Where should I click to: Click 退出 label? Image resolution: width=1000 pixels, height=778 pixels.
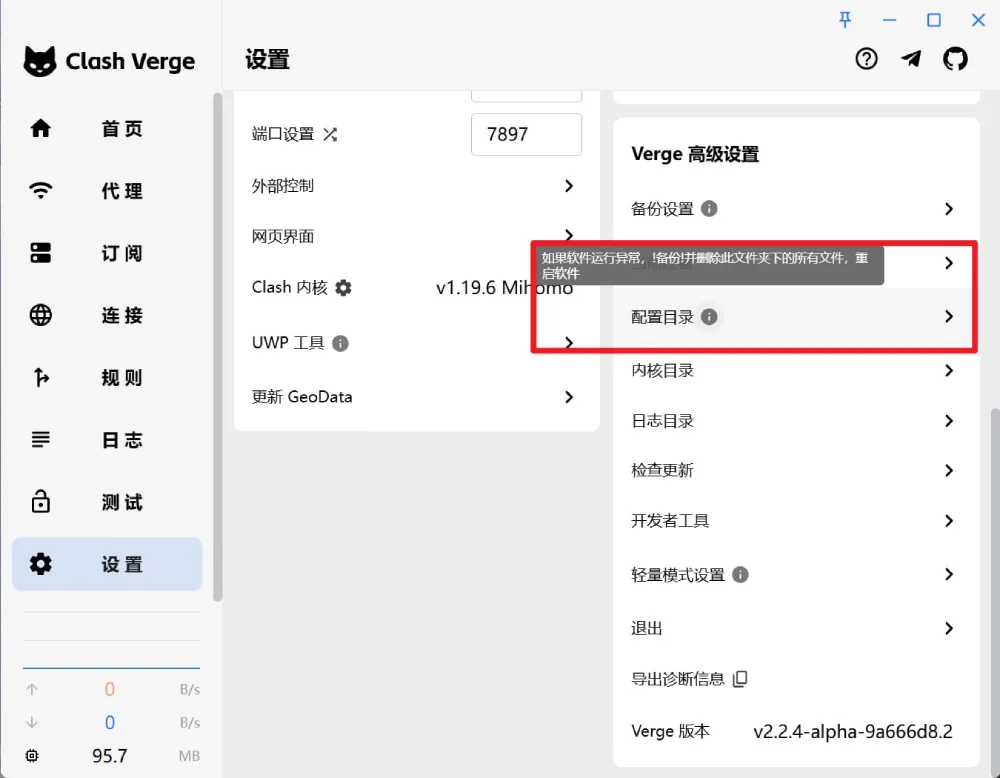[x=647, y=628]
